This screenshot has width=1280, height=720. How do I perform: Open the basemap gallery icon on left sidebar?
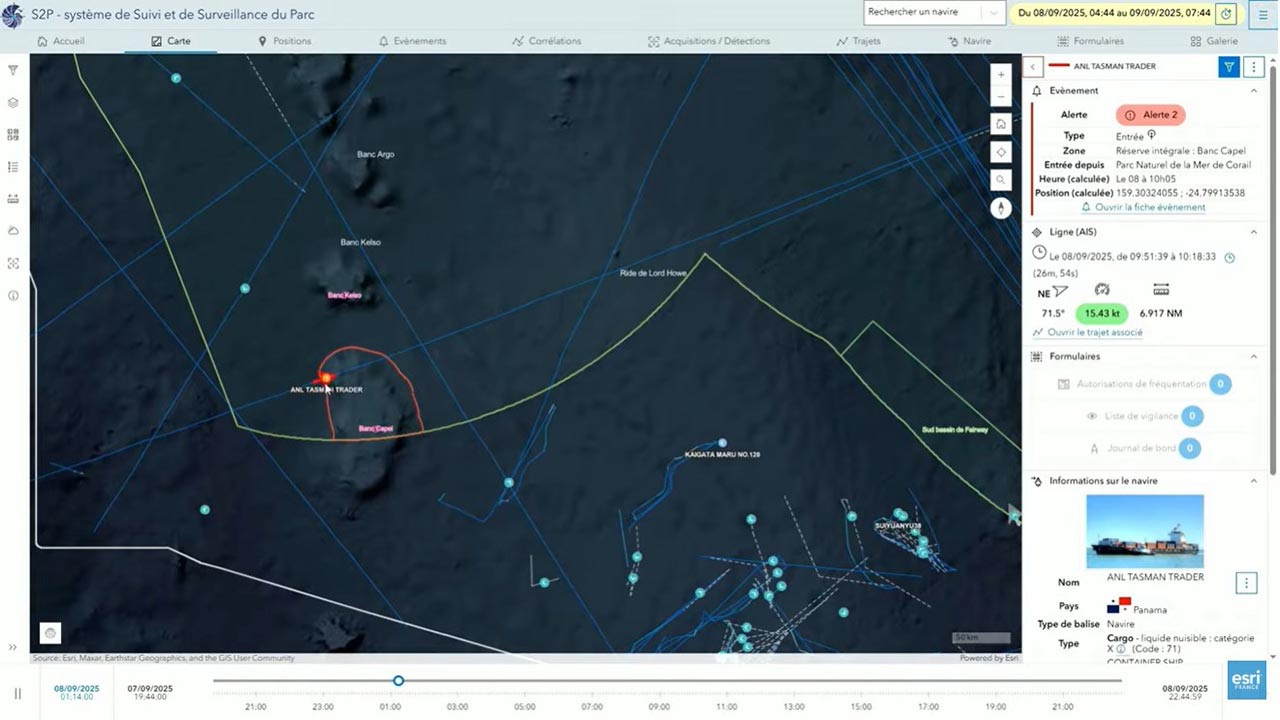13,134
